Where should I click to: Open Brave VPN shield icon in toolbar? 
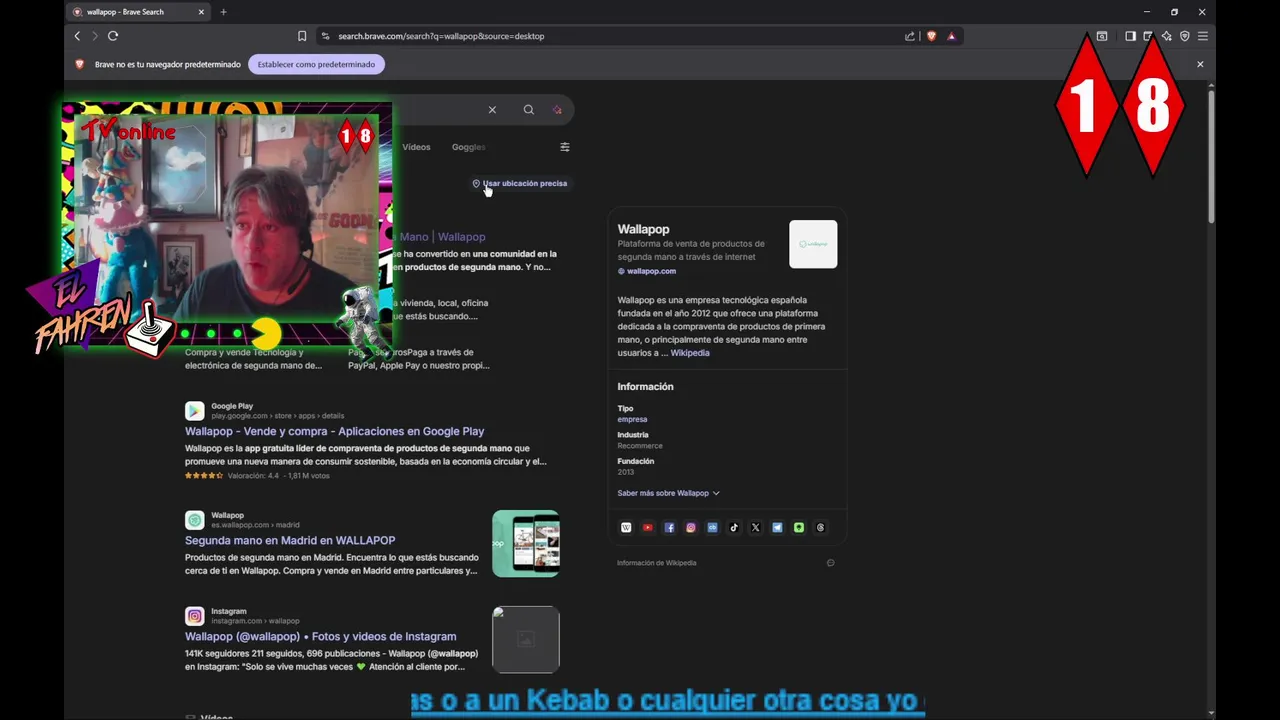[x=1185, y=36]
